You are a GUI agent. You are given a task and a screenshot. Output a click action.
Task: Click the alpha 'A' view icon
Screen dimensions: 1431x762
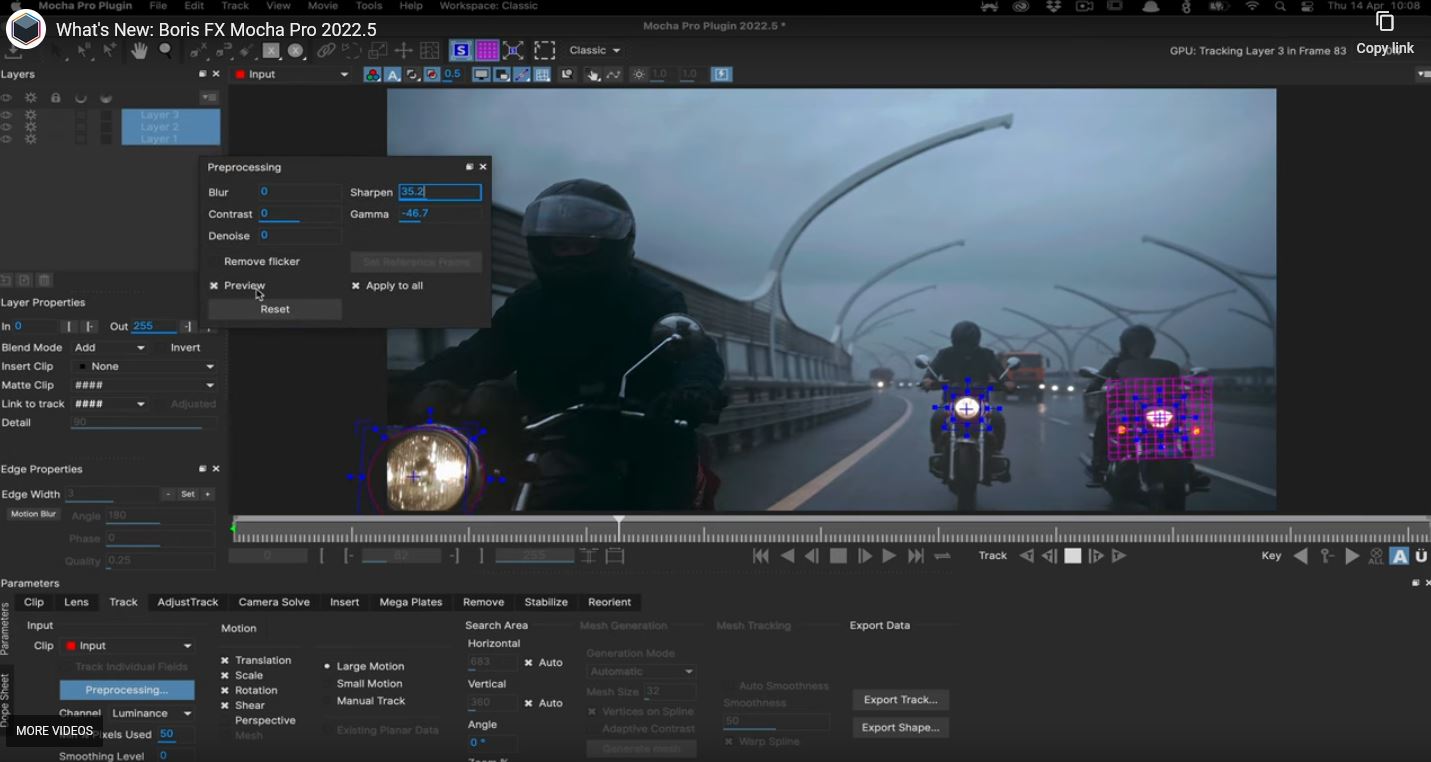393,75
